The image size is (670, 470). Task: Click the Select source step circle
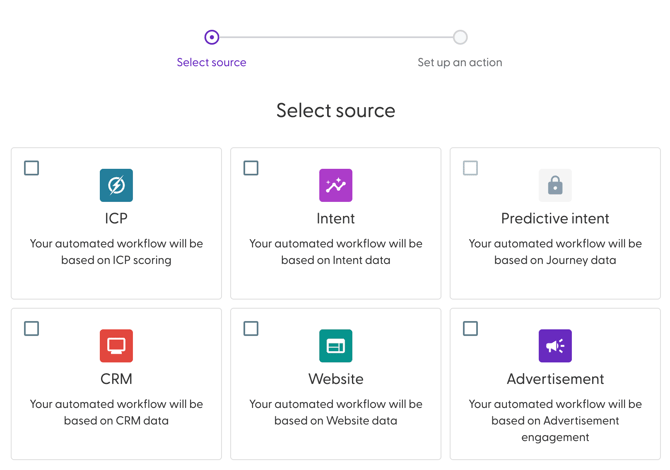click(211, 37)
